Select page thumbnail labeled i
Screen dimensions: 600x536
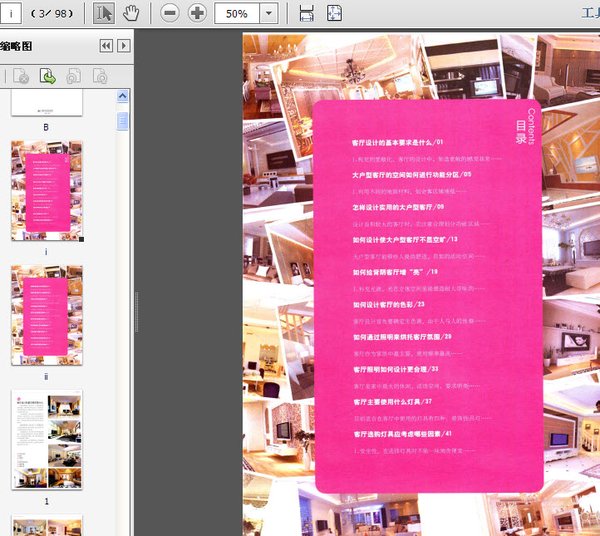coord(47,191)
